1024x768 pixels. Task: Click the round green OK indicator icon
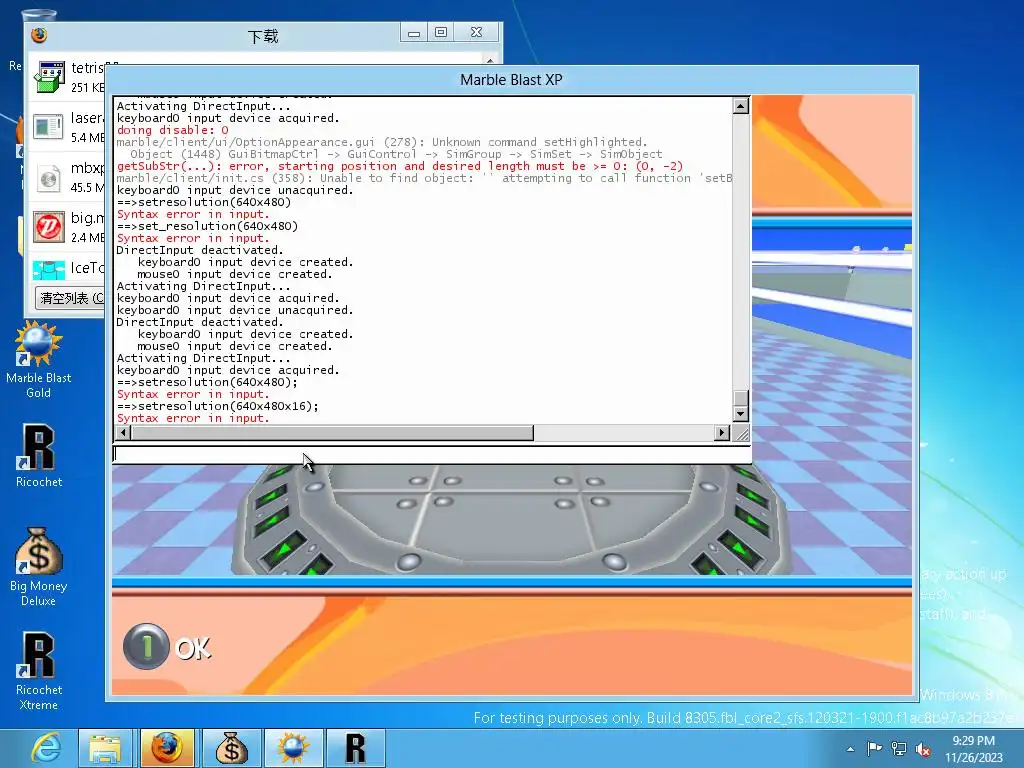point(146,647)
